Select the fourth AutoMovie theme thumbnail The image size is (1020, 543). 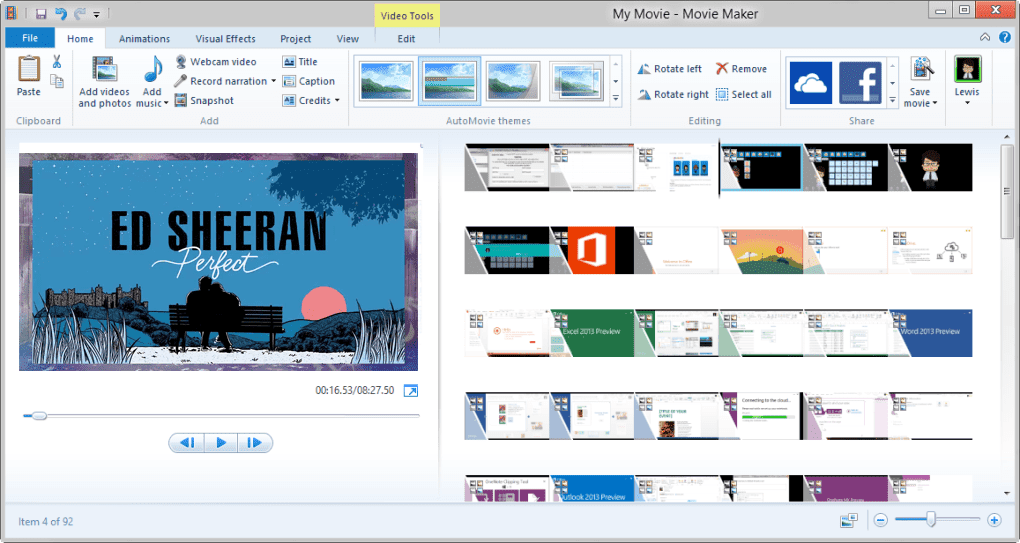pos(576,81)
